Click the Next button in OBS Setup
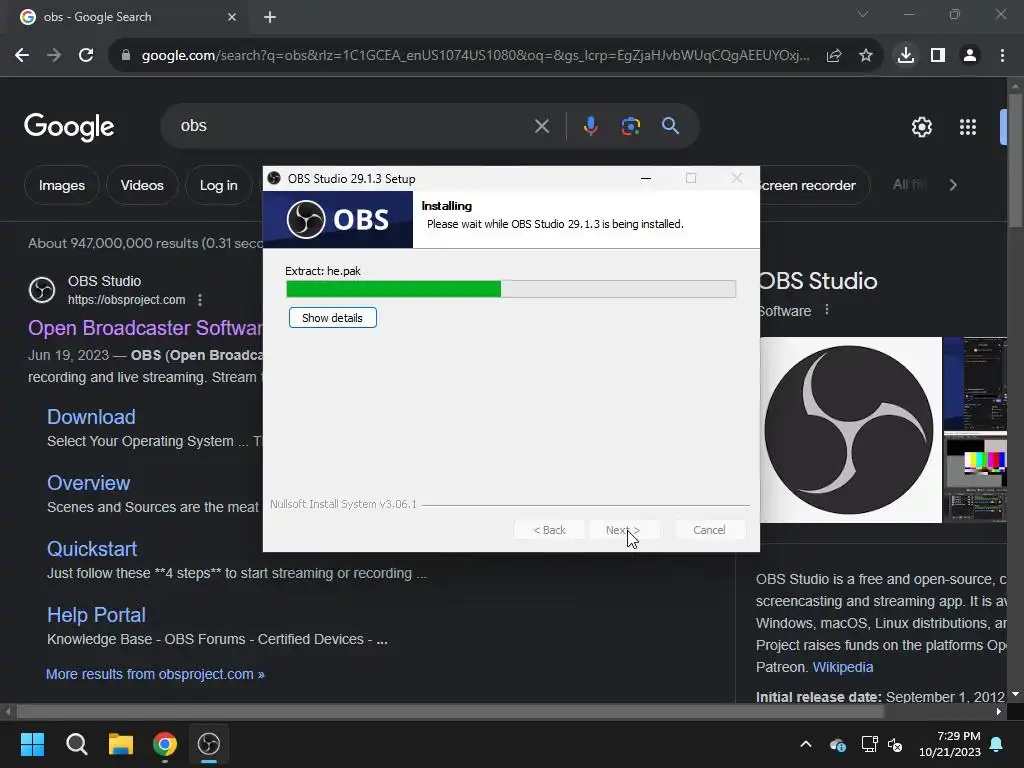Image resolution: width=1024 pixels, height=768 pixels. (624, 530)
